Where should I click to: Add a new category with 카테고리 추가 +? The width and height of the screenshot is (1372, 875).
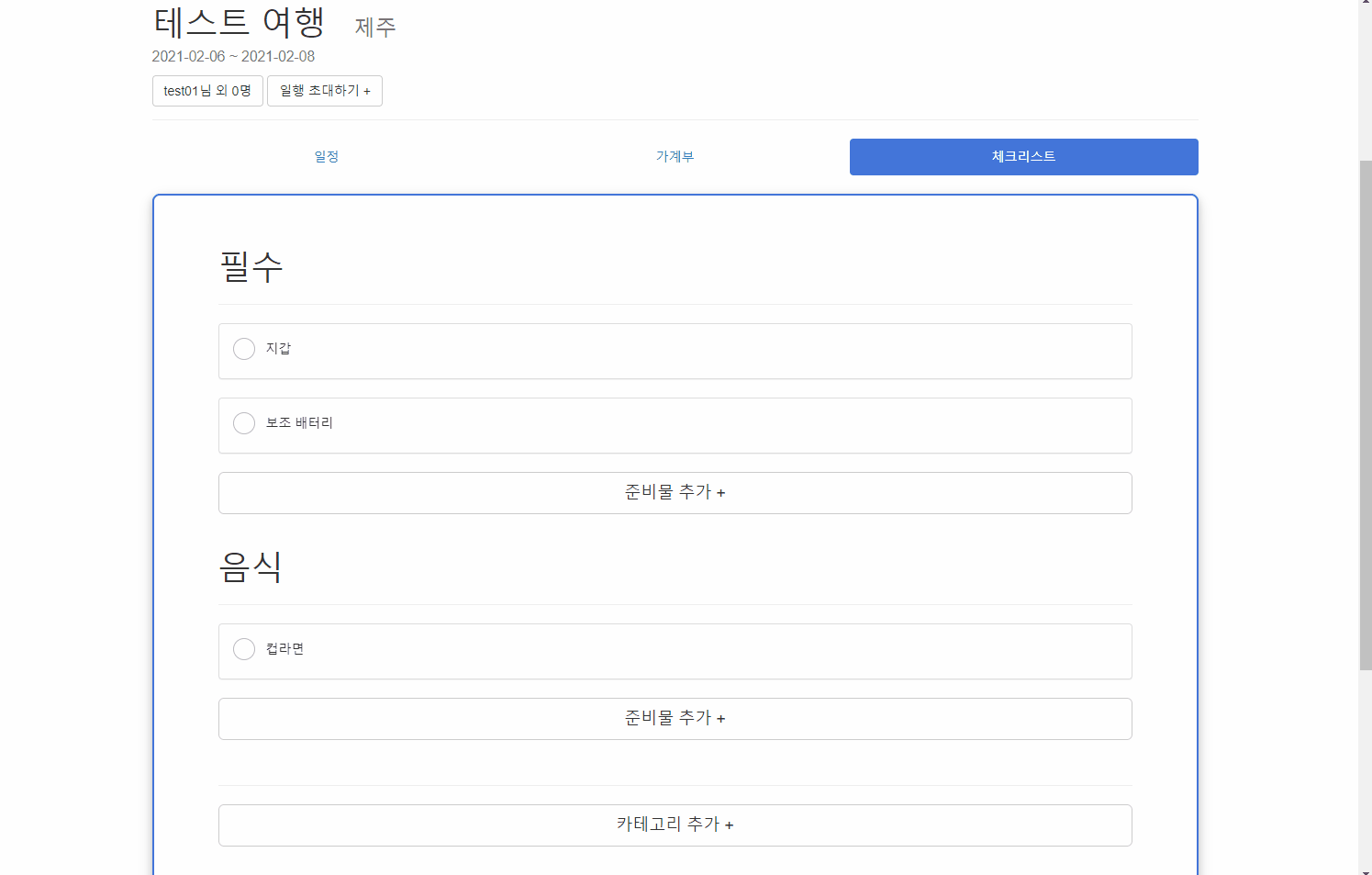click(675, 825)
